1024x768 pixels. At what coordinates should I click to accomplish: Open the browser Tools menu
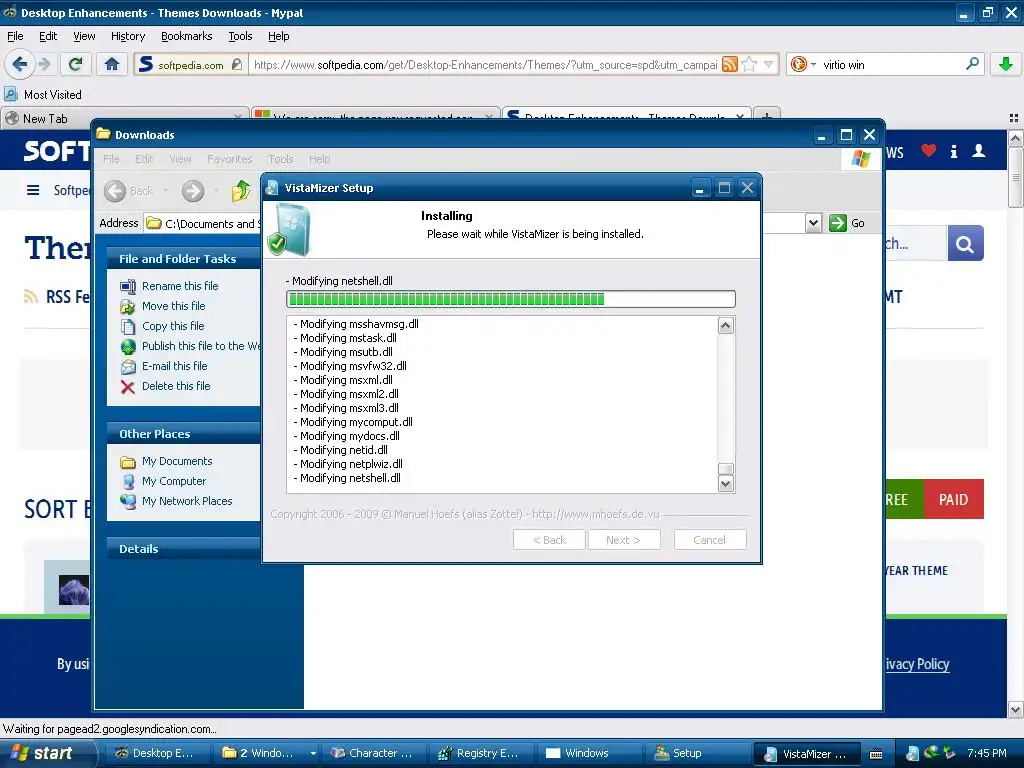click(x=240, y=36)
